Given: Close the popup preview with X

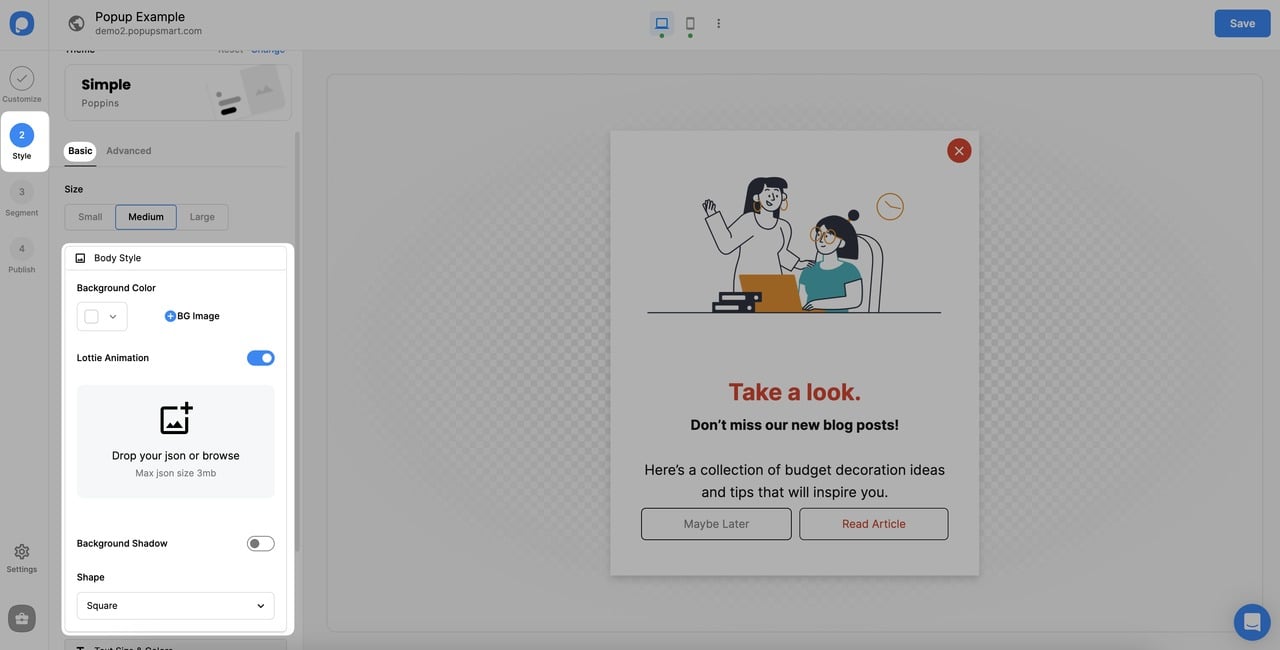Looking at the screenshot, I should [x=959, y=151].
